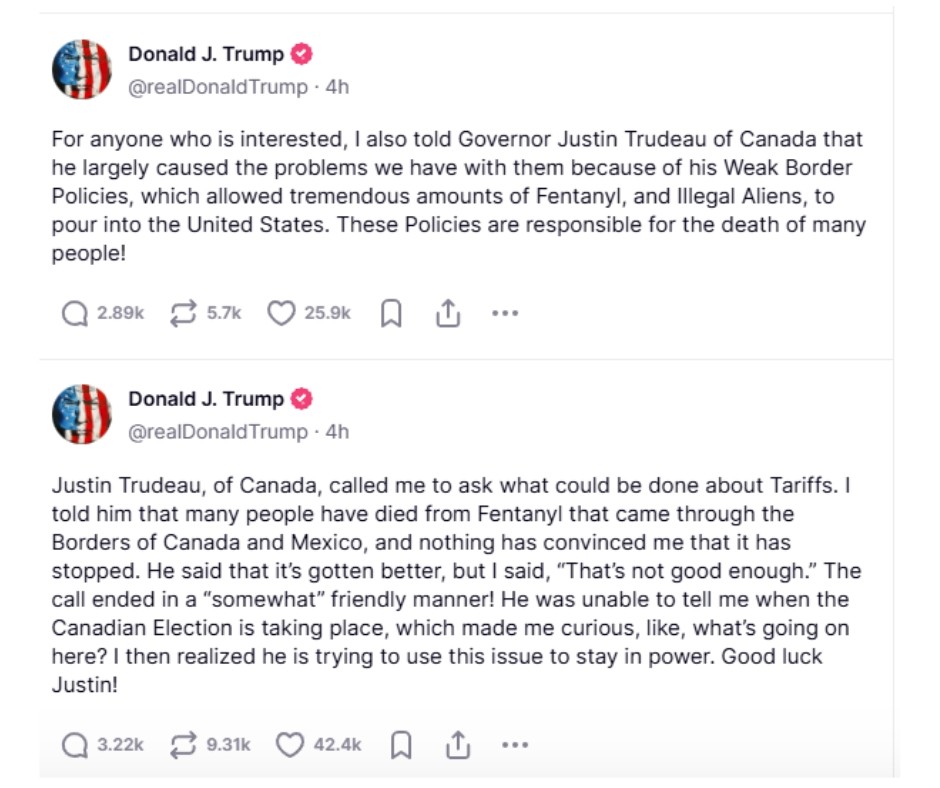
Task: Open the 4h timestamp of first post
Action: pos(338,87)
